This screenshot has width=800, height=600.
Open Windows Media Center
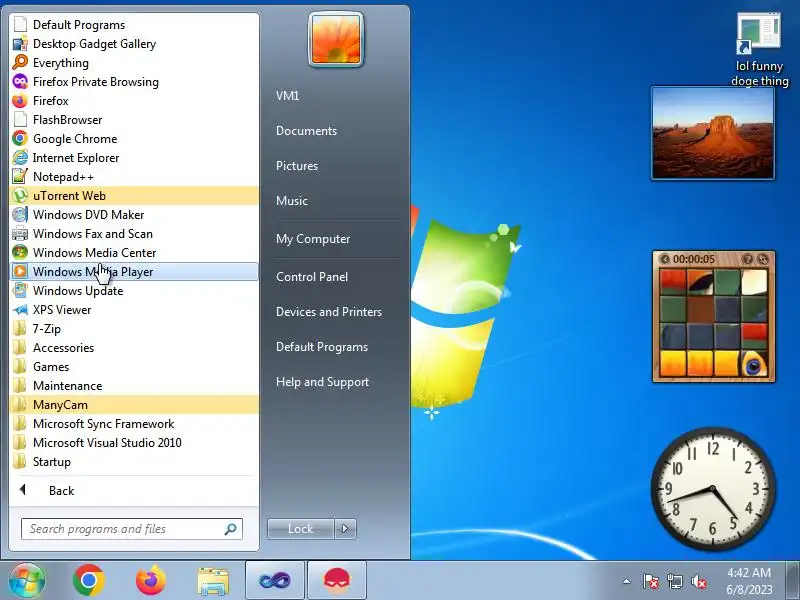[x=134, y=253]
